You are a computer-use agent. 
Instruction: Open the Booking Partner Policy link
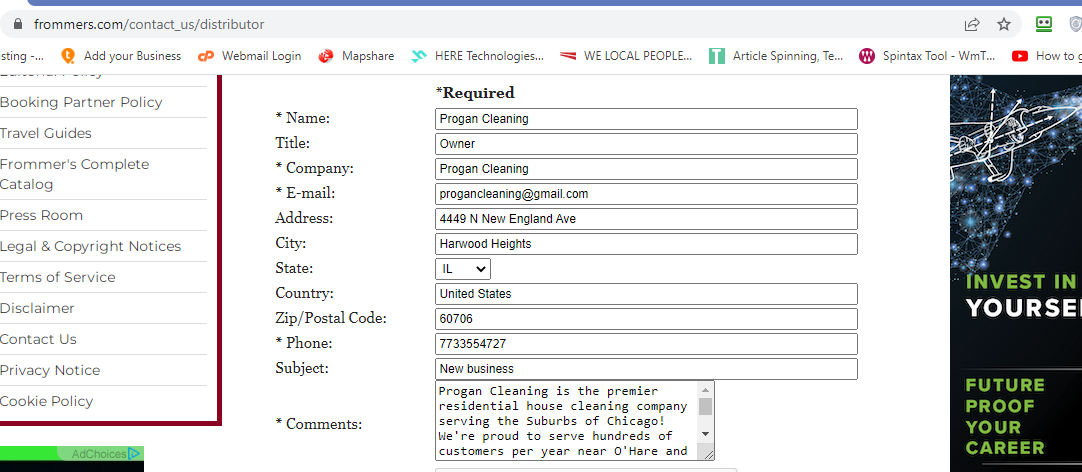click(81, 102)
